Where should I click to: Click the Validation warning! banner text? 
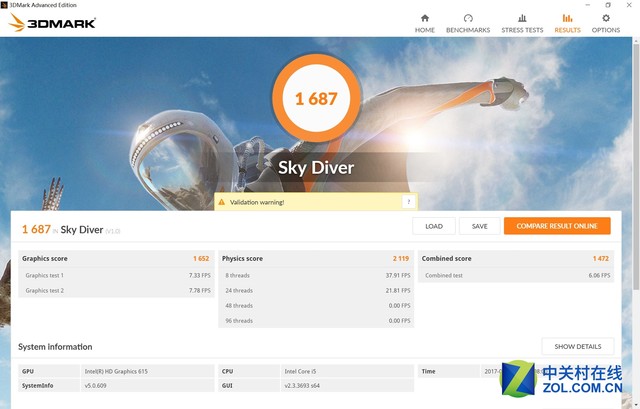[x=257, y=202]
